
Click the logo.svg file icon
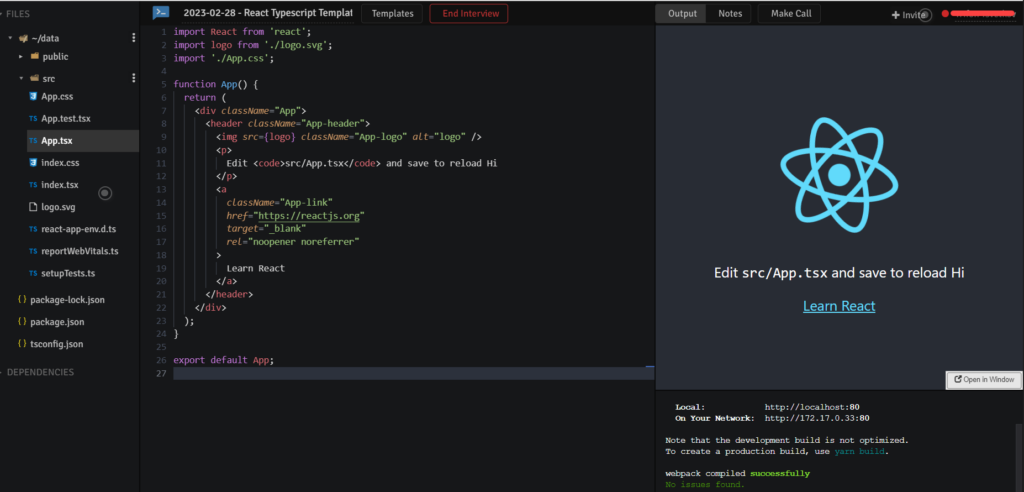pyautogui.click(x=33, y=207)
